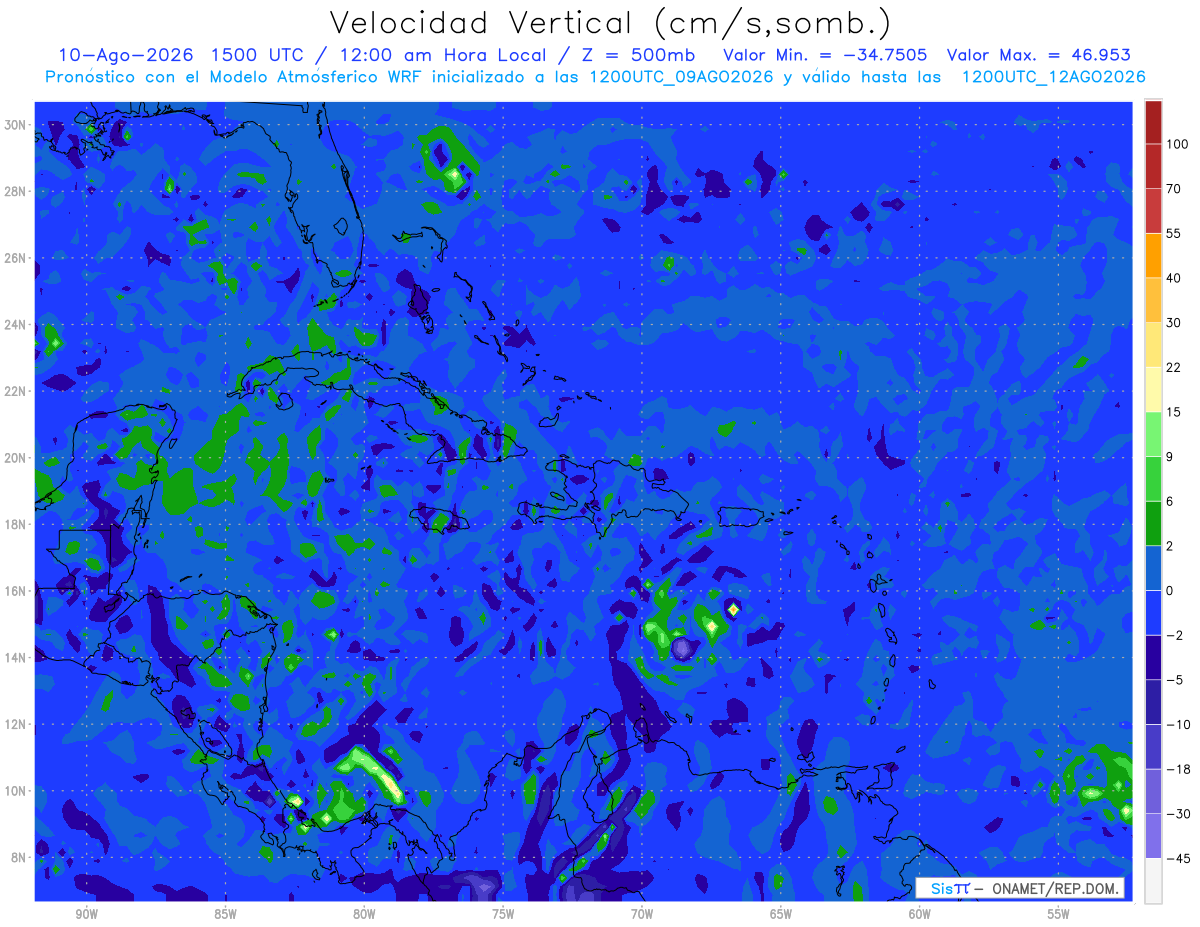Click the dark red swatch above 100
The width and height of the screenshot is (1200, 927).
click(1153, 122)
